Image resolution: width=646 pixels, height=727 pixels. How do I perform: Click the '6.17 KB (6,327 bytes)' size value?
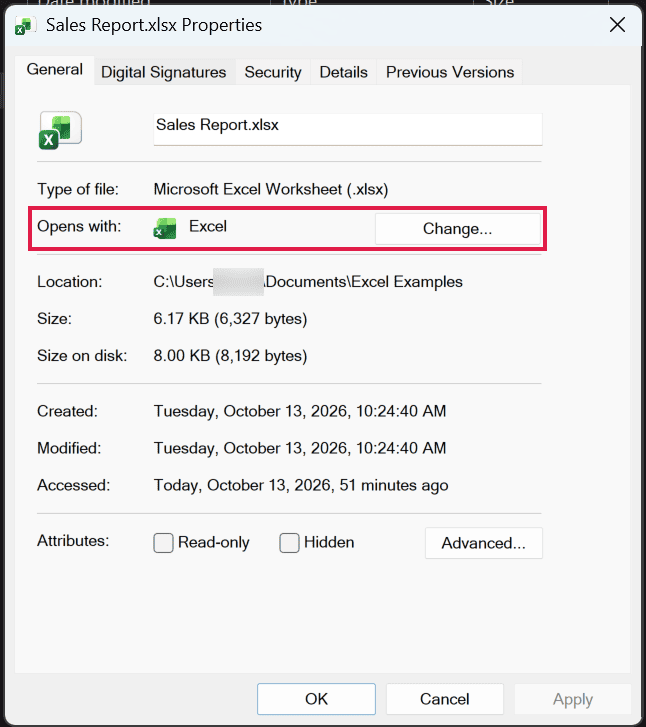[x=230, y=319]
